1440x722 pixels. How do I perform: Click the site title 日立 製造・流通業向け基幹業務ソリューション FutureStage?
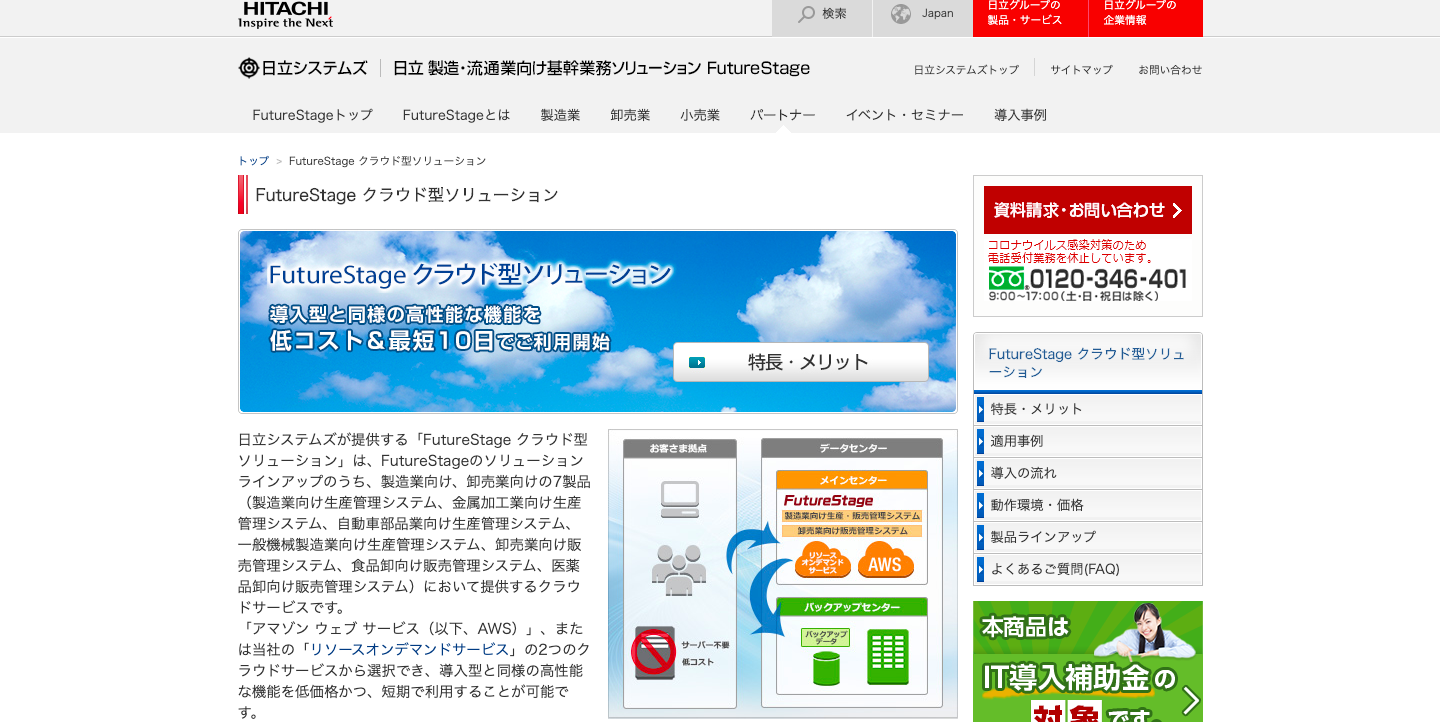point(601,68)
